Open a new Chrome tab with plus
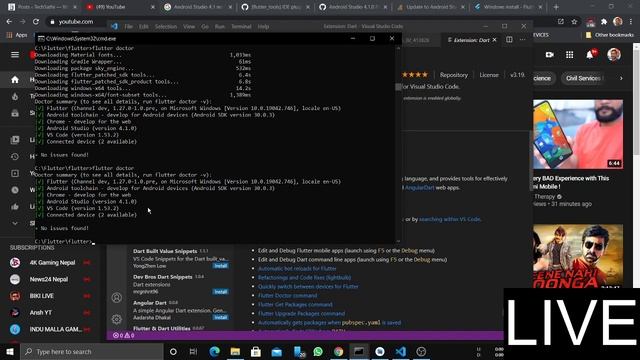The image size is (640, 360). click(x=556, y=7)
